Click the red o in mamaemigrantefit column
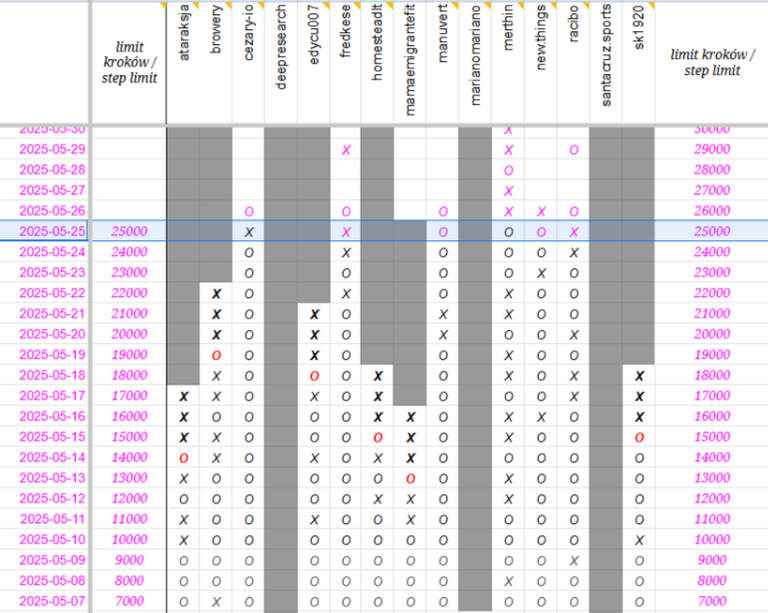 [410, 479]
